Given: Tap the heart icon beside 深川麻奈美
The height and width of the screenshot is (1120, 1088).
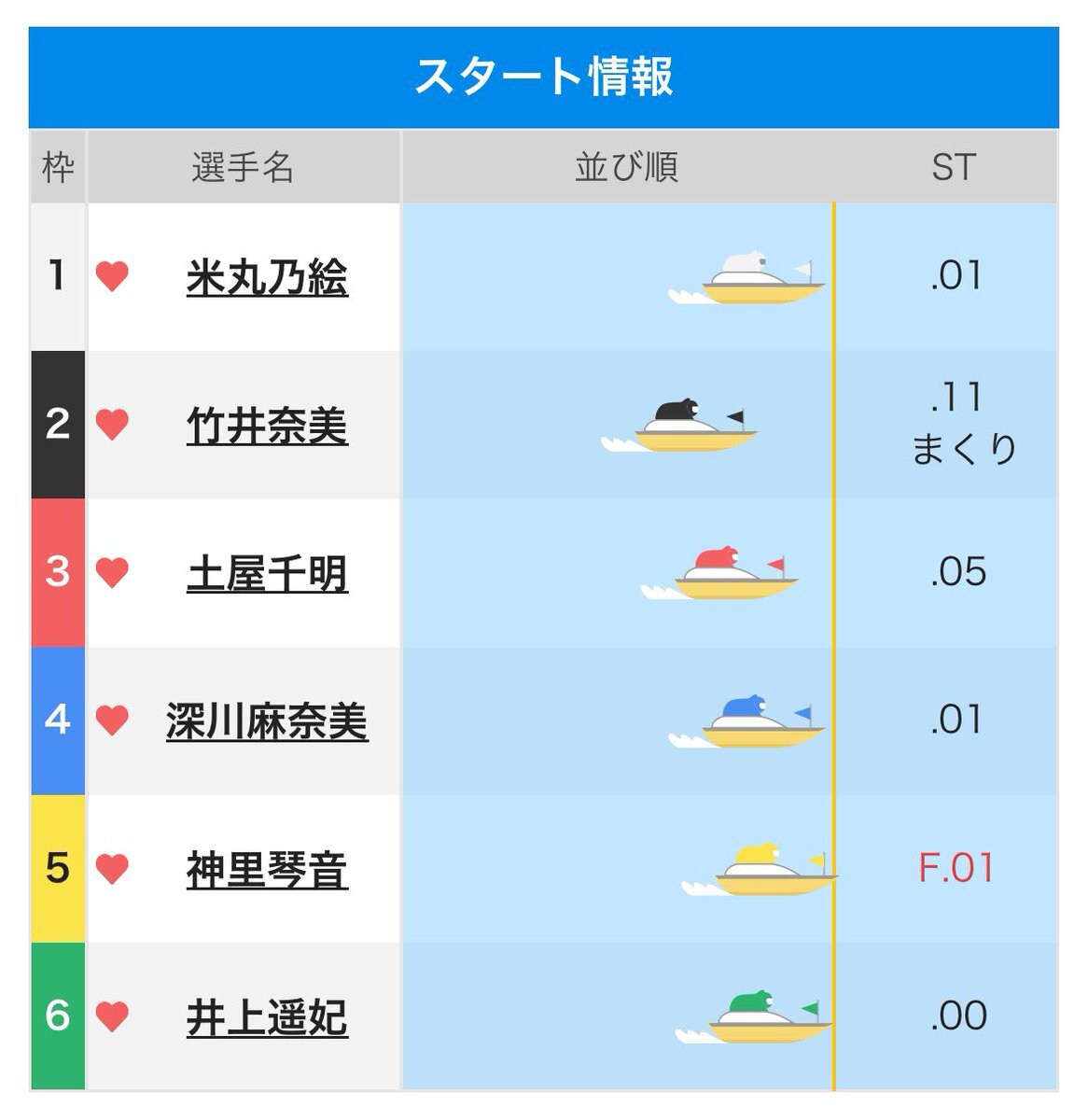Looking at the screenshot, I should [112, 720].
